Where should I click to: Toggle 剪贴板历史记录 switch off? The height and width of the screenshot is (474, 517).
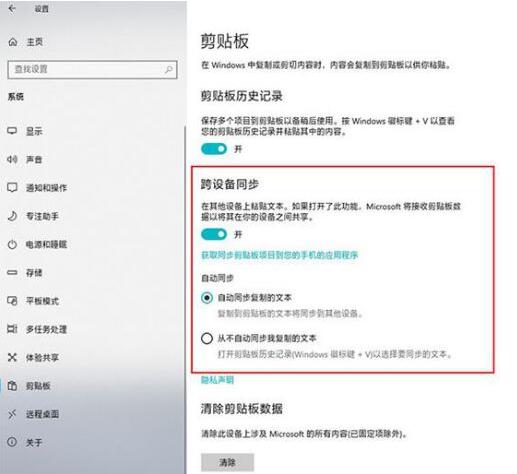pyautogui.click(x=214, y=149)
